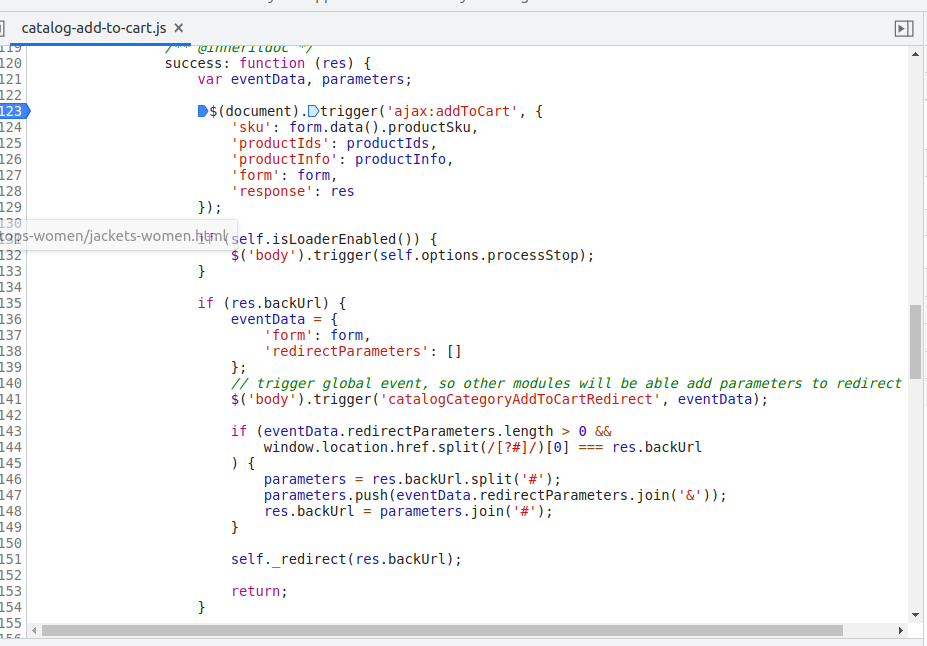Toggle inline breakpoint marker before trigger

click(x=313, y=111)
